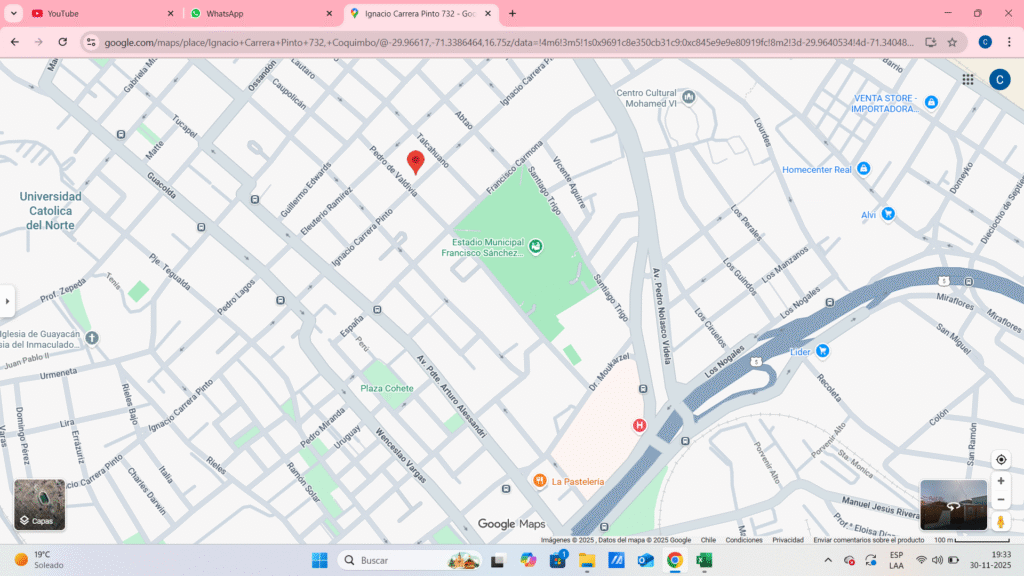The width and height of the screenshot is (1024, 576).
Task: Zoom in with the plus button
Action: click(1000, 481)
